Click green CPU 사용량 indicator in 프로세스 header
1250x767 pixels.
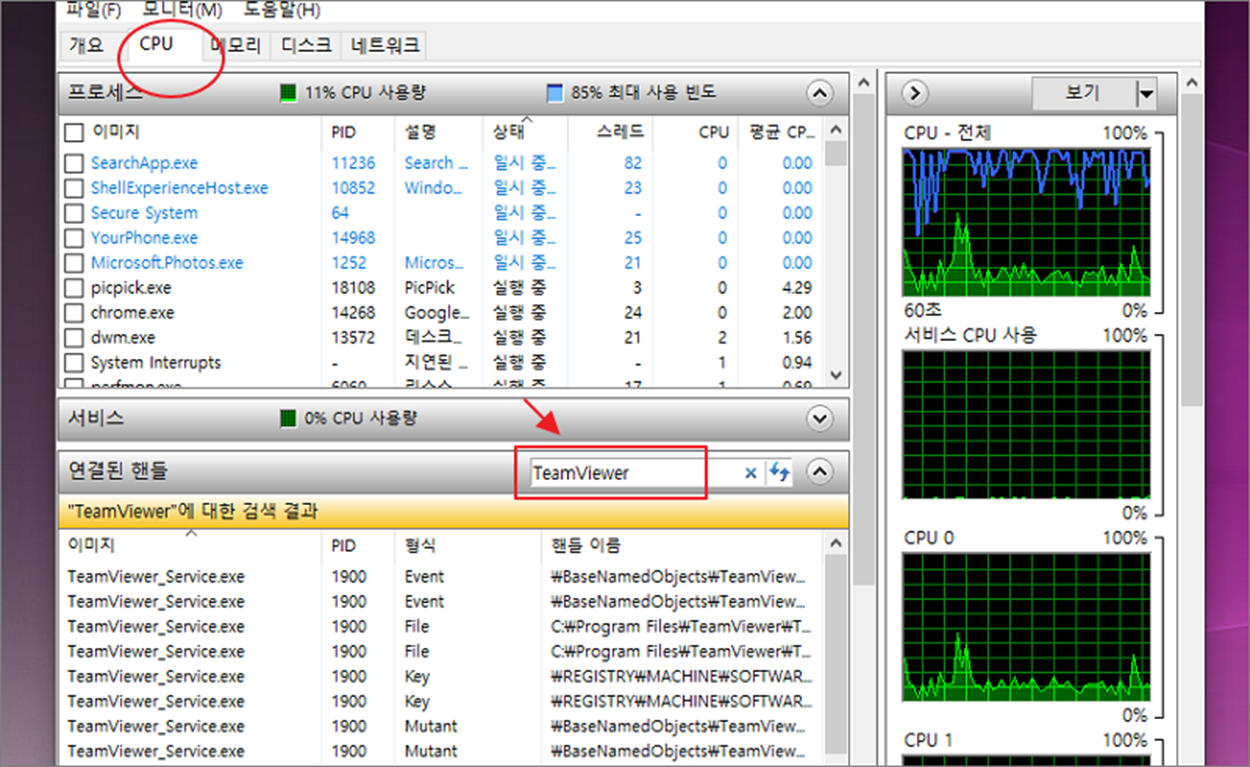pyautogui.click(x=288, y=93)
